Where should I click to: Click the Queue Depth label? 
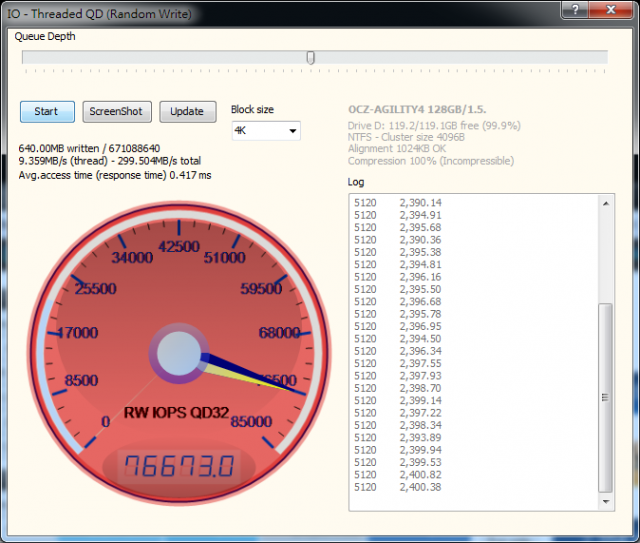point(45,36)
